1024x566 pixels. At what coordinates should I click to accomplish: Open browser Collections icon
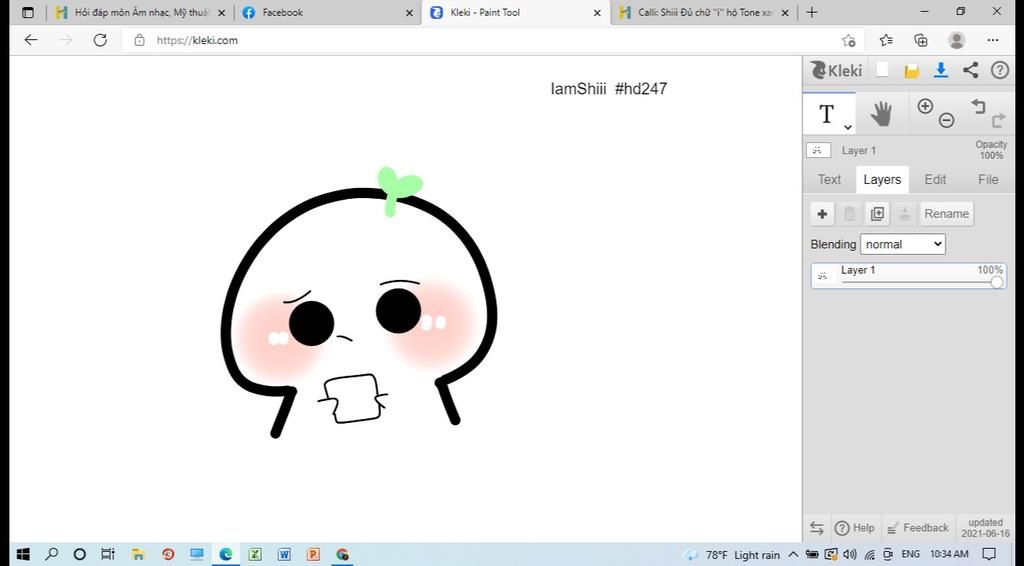921,40
